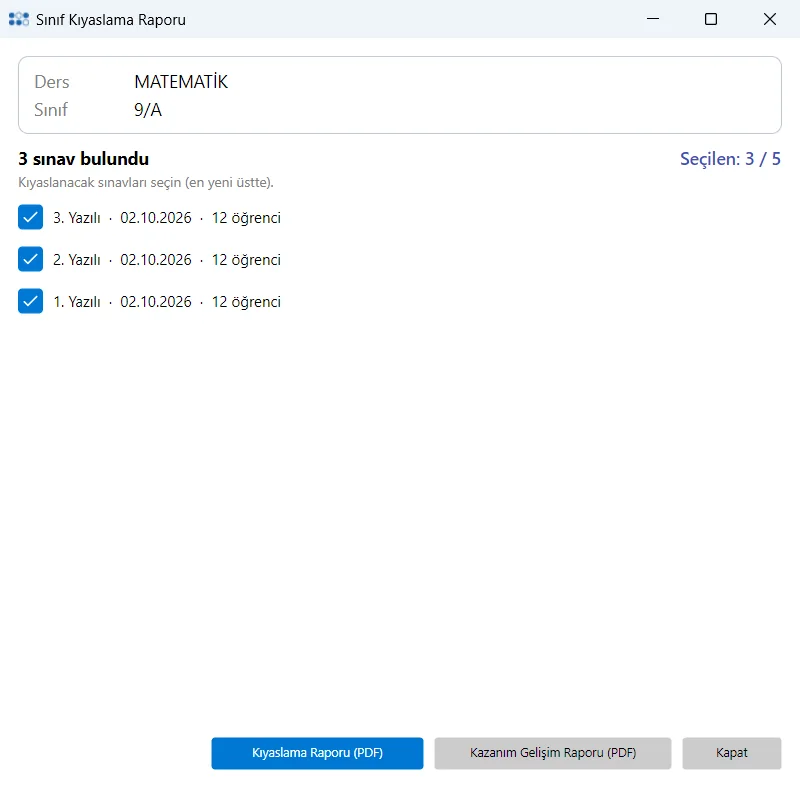Viewport: 800px width, 788px height.
Task: Uncheck the 2. Yazılı exam checkbox
Action: [x=31, y=259]
